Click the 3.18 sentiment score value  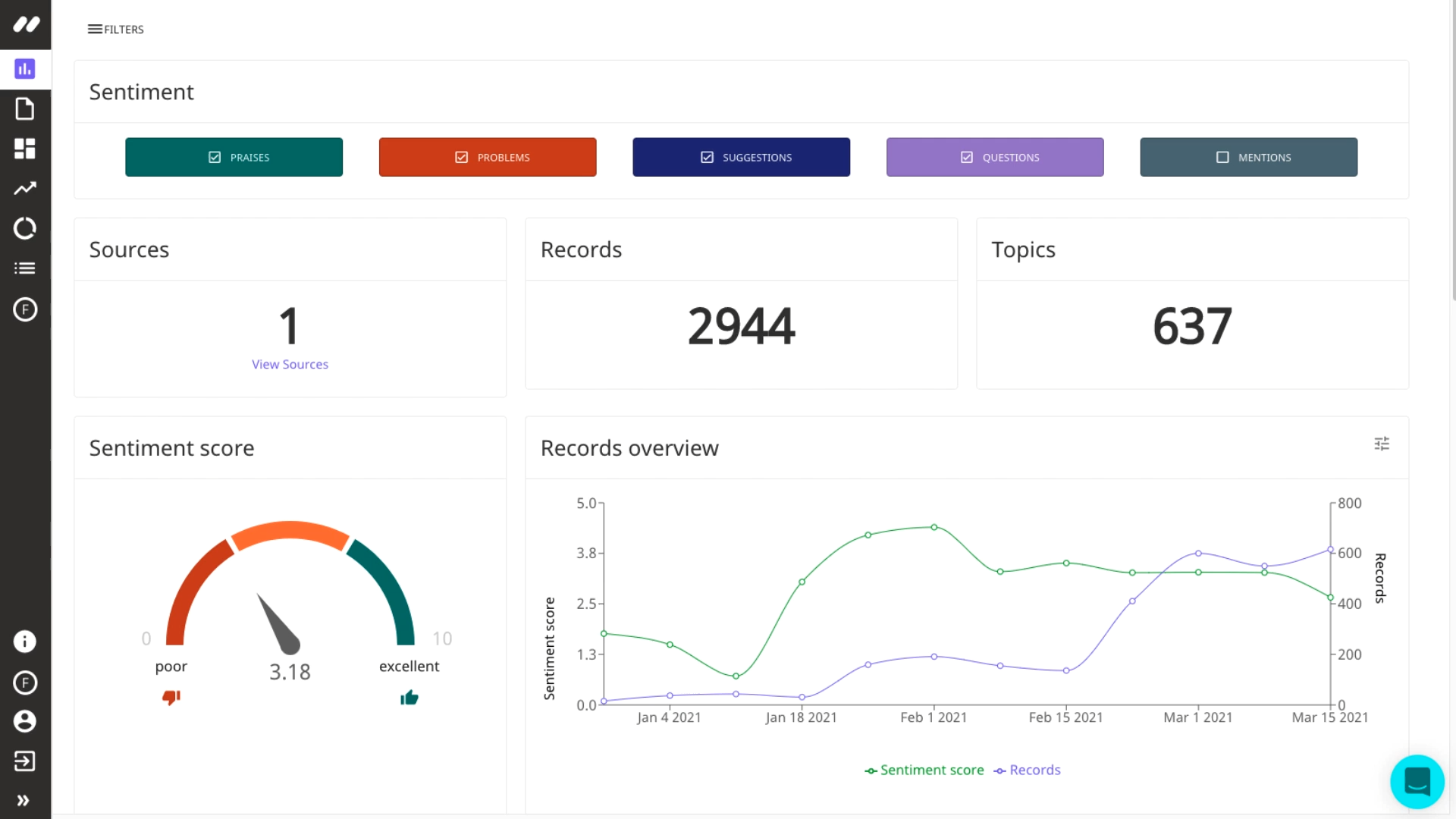pos(290,672)
